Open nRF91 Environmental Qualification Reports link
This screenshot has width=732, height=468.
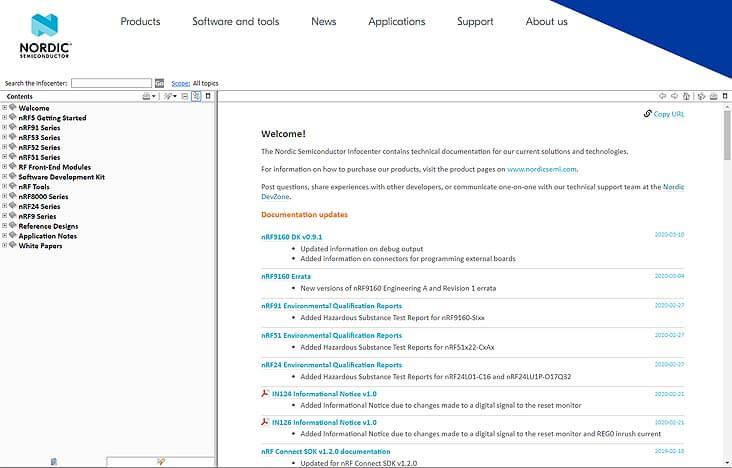point(331,306)
